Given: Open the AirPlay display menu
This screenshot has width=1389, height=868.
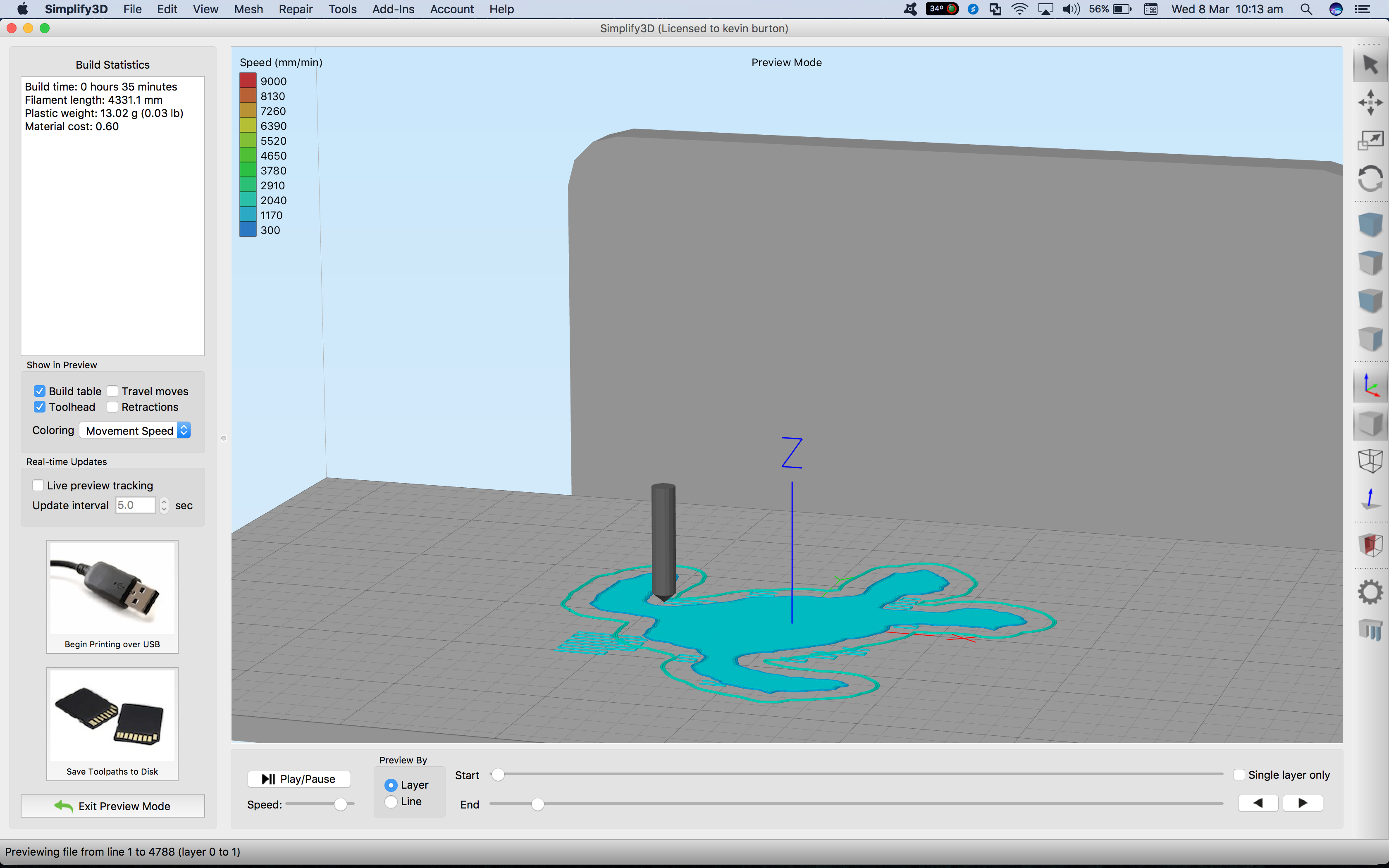Looking at the screenshot, I should click(x=1046, y=9).
